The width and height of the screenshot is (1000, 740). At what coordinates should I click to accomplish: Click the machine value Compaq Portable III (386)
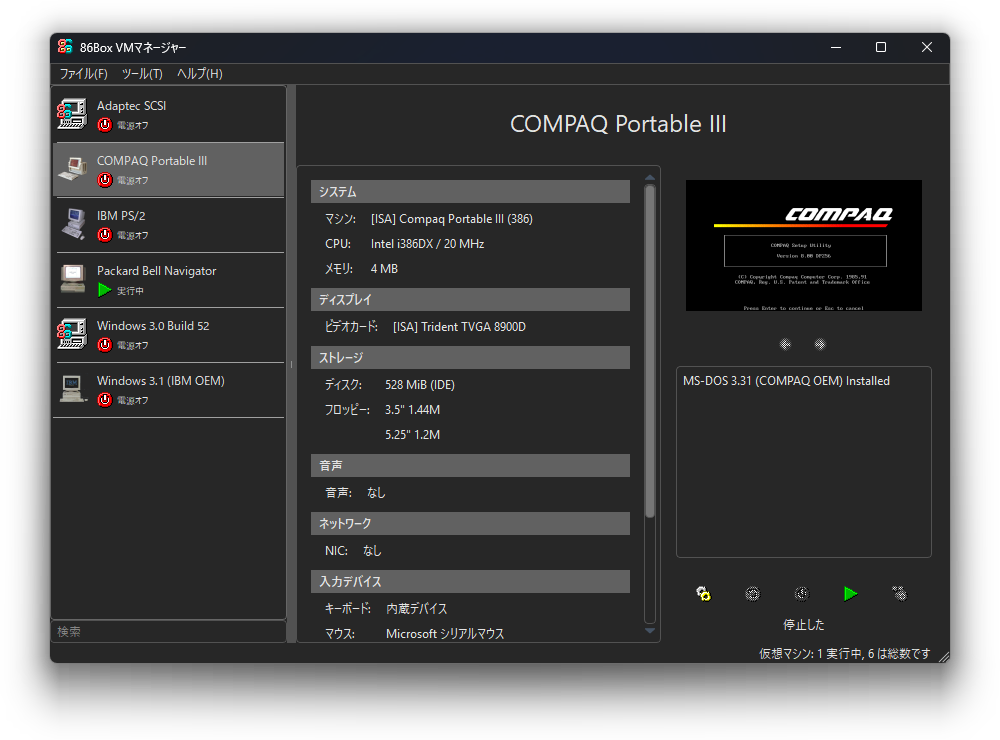tap(452, 219)
